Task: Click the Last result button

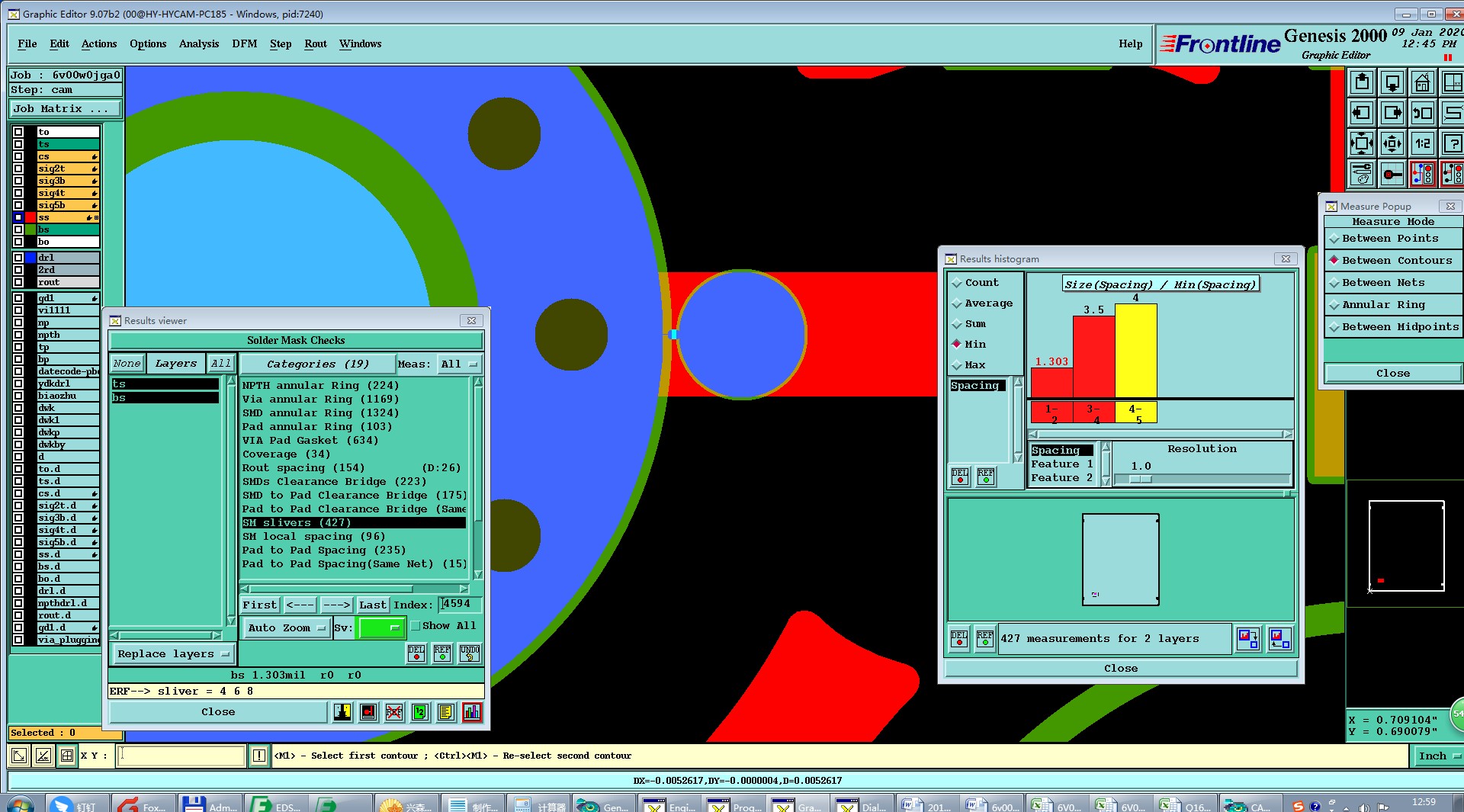Action: point(373,605)
